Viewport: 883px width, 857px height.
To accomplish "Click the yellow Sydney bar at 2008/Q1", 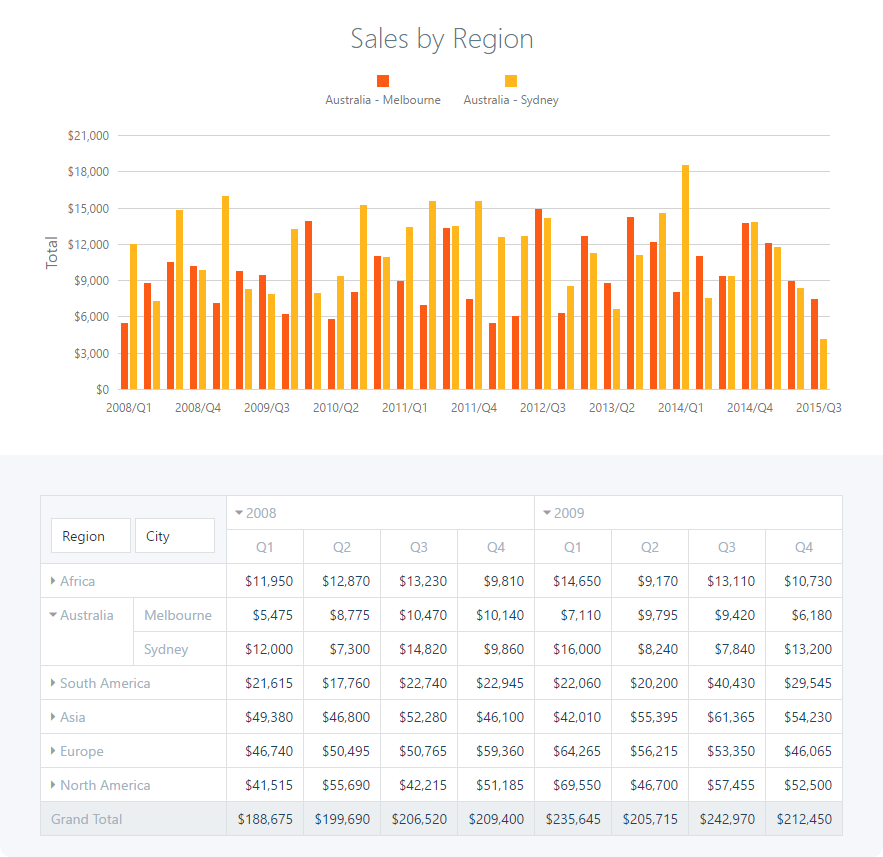I will 133,316.
